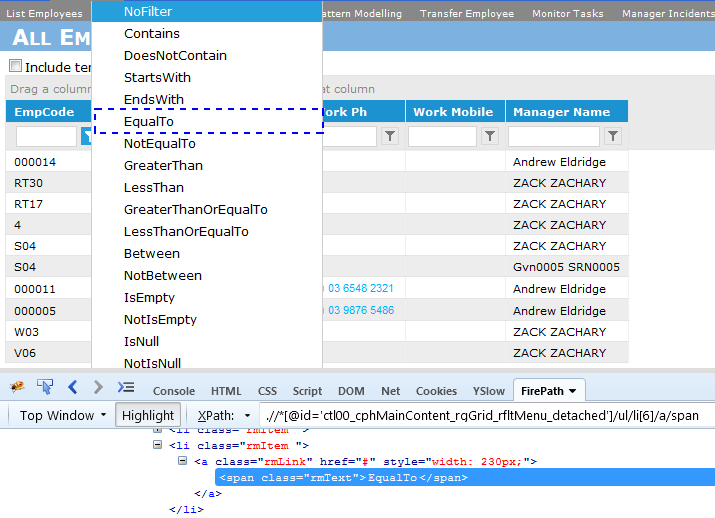Go forward with Firebug right arrow
715x518 pixels.
click(x=98, y=387)
